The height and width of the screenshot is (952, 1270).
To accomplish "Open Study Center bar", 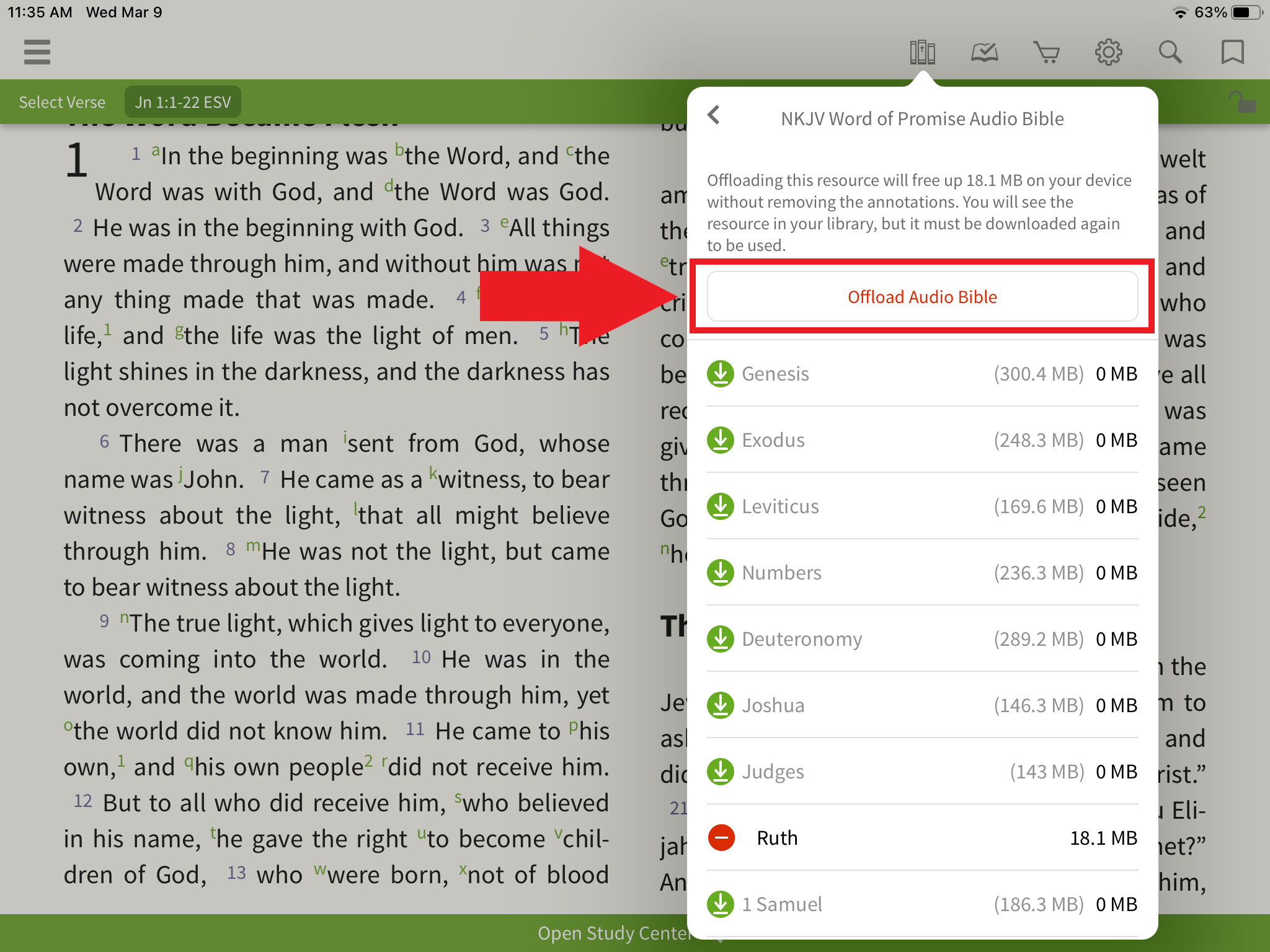I will tap(614, 933).
